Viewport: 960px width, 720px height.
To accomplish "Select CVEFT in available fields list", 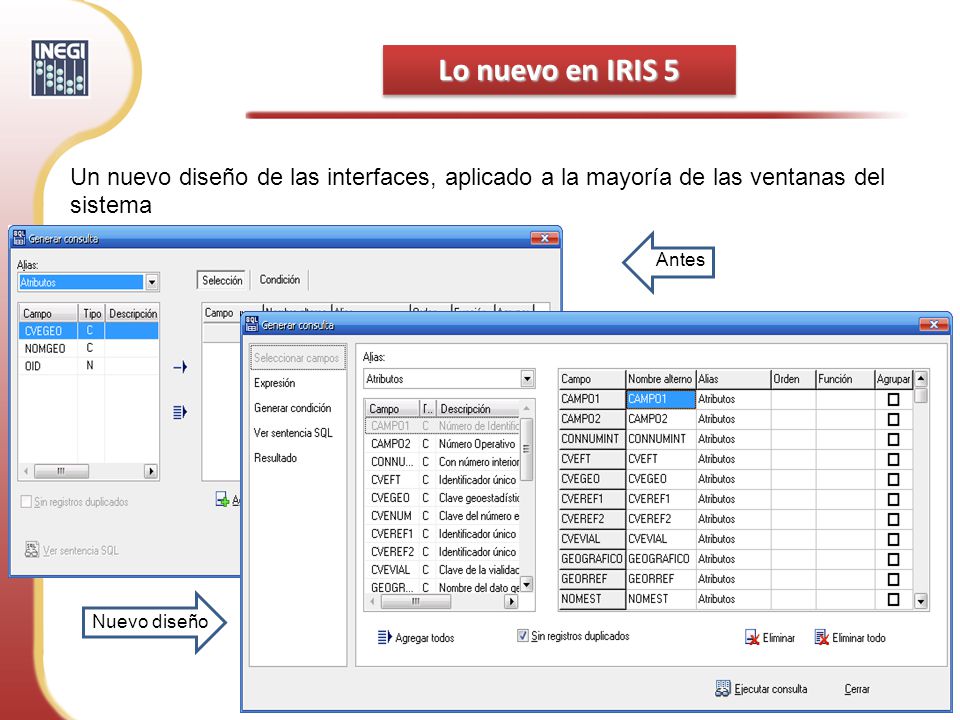I will pyautogui.click(x=443, y=480).
